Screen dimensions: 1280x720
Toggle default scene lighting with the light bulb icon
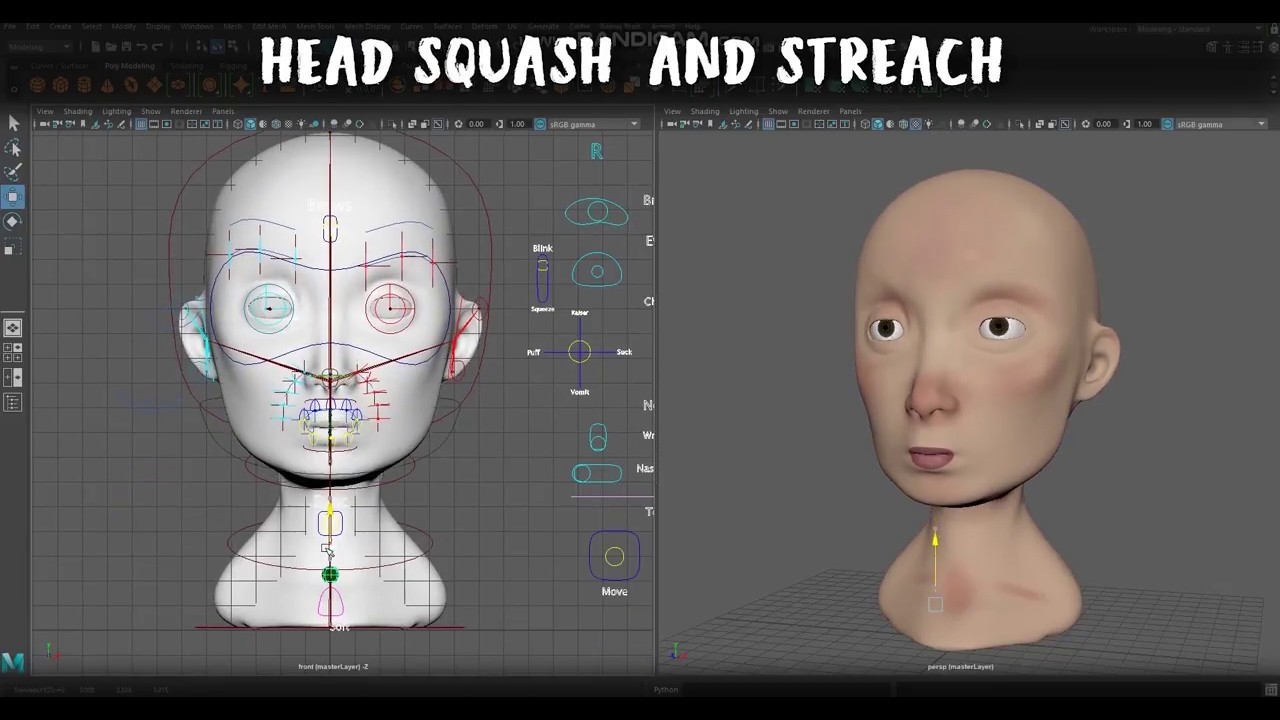pos(302,124)
